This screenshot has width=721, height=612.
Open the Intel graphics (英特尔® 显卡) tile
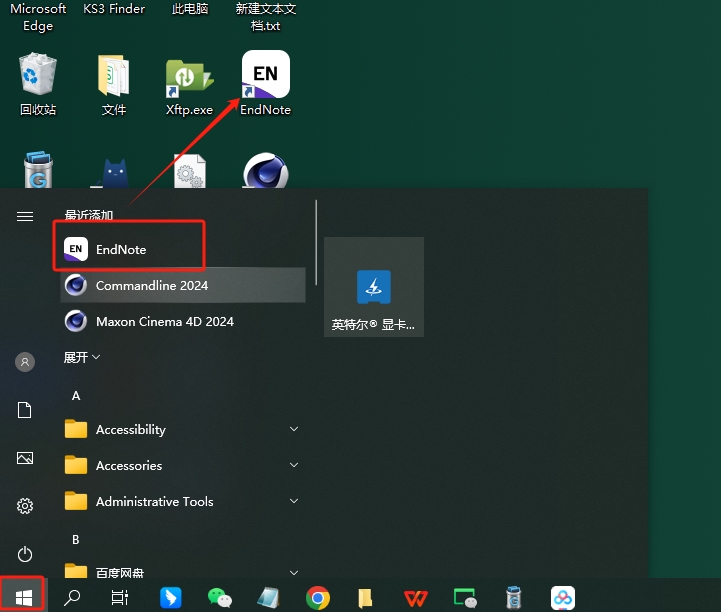(374, 287)
